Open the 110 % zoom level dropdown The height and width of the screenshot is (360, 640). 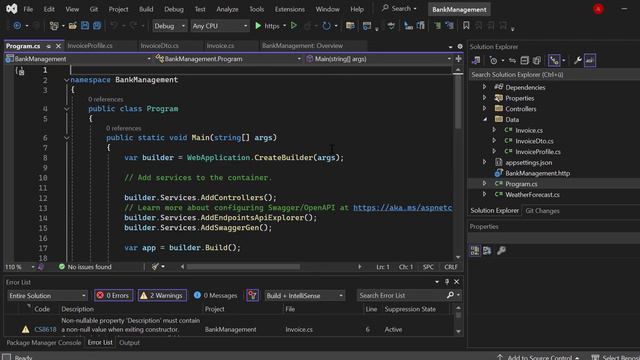[20, 267]
